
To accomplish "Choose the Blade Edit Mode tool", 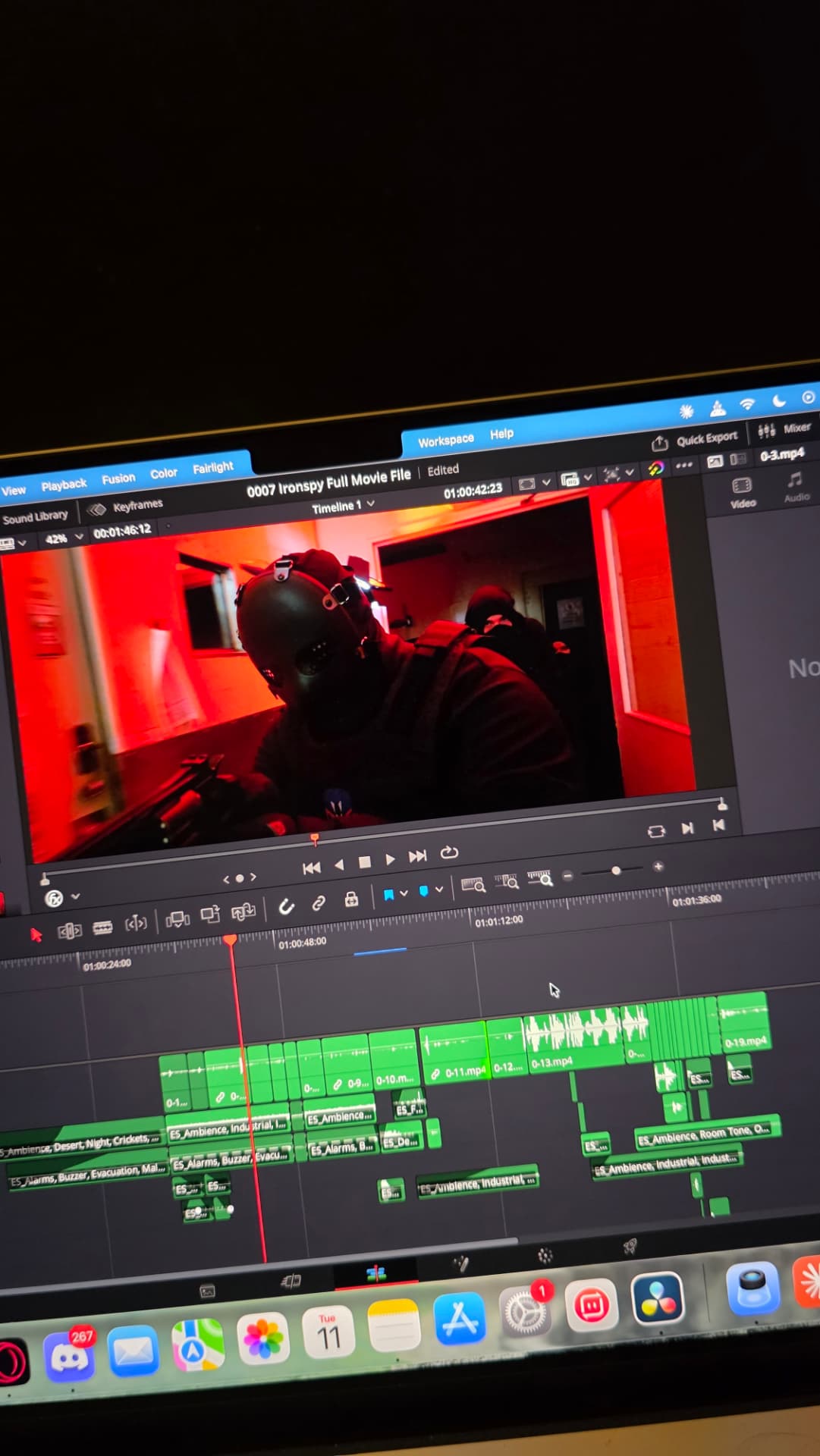I will point(102,927).
